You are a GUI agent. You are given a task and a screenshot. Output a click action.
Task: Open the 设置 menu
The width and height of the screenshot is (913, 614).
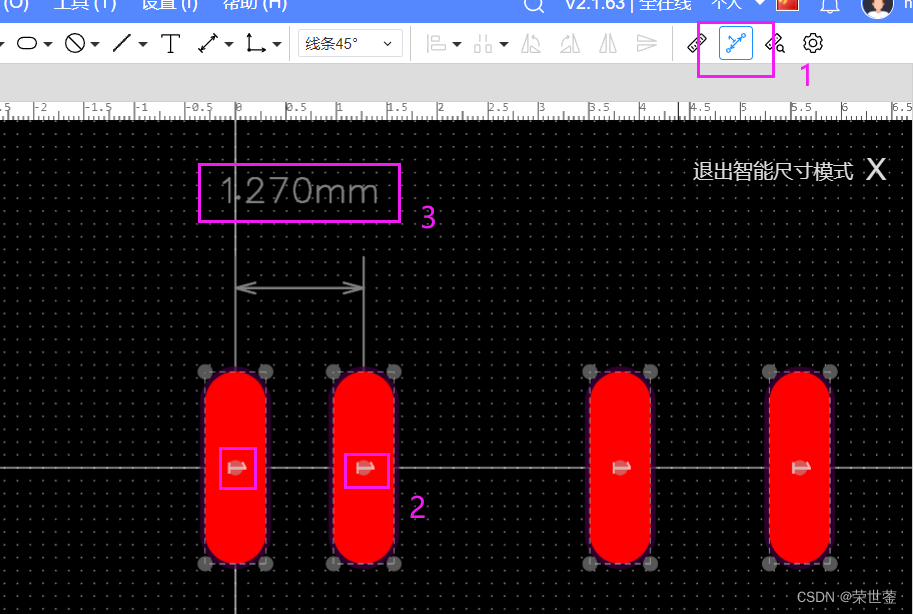[x=170, y=5]
